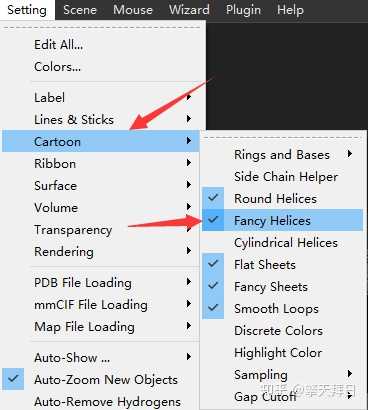368x410 pixels.
Task: Expand the Rings and Bases submenu
Action: (x=349, y=154)
